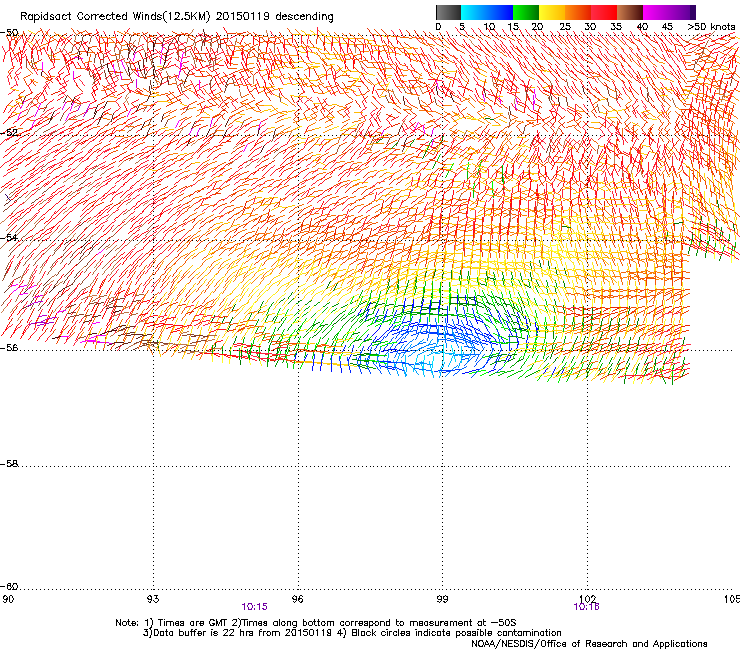
Task: Click the red 30-35 knots legend color
Action: tap(604, 12)
